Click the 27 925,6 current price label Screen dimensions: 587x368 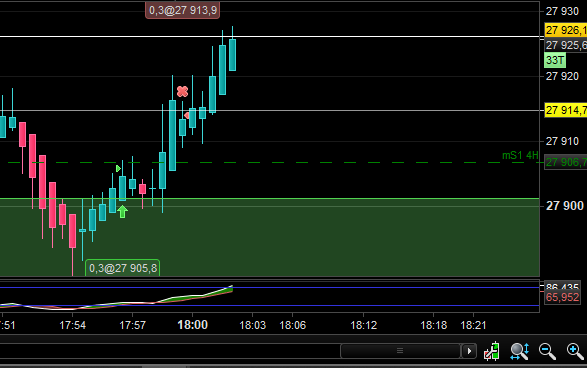(565, 45)
